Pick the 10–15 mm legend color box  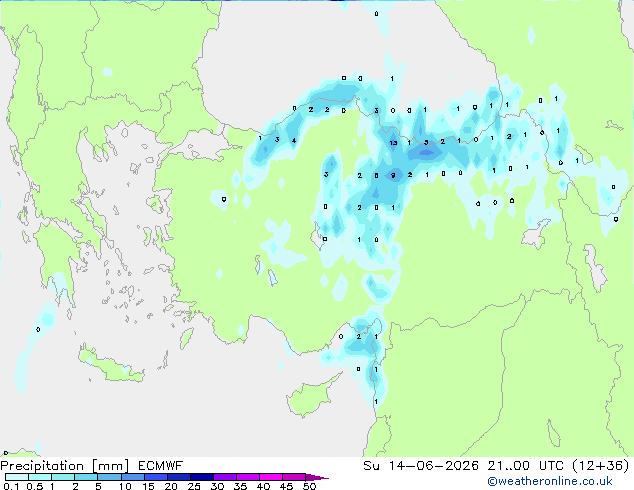[132, 477]
